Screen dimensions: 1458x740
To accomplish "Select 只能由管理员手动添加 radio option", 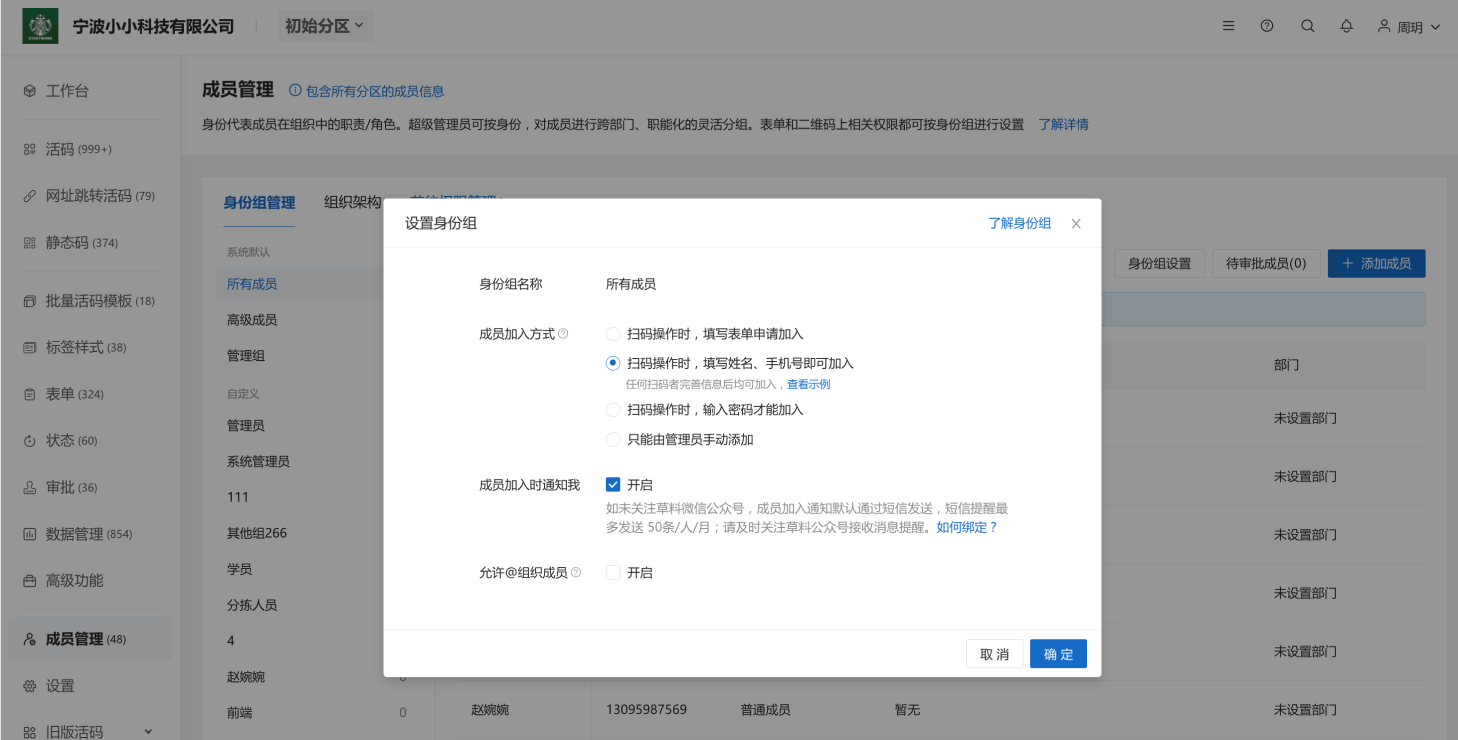I will click(x=611, y=438).
